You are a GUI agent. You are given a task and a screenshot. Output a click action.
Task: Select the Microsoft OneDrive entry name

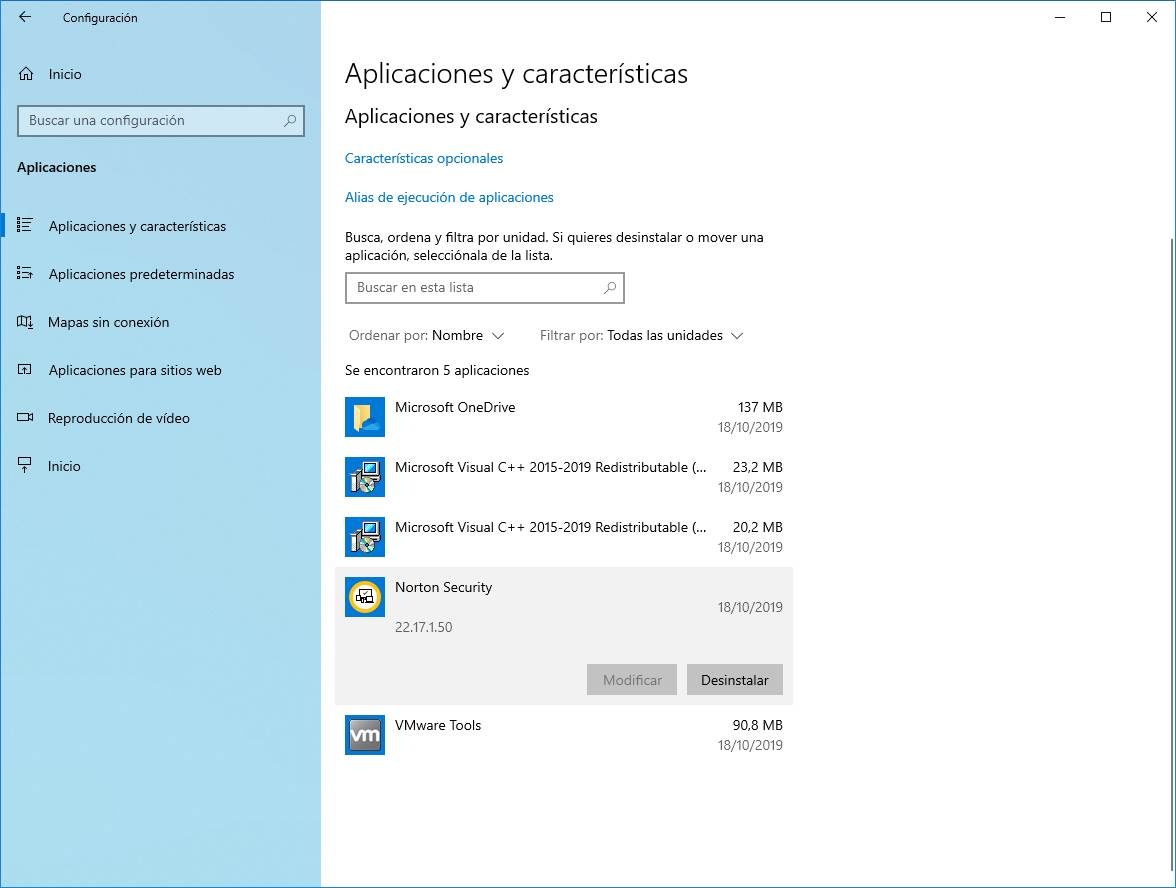click(455, 407)
